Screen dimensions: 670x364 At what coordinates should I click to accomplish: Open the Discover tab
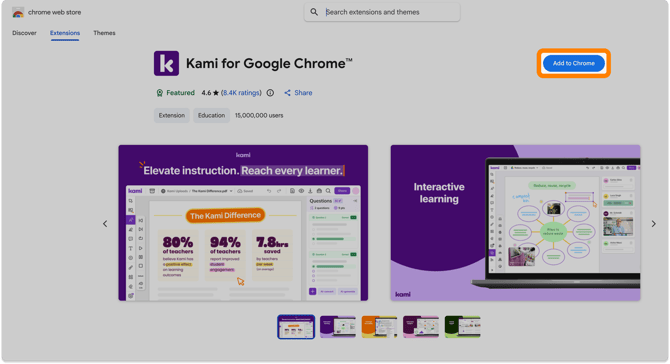coord(24,33)
